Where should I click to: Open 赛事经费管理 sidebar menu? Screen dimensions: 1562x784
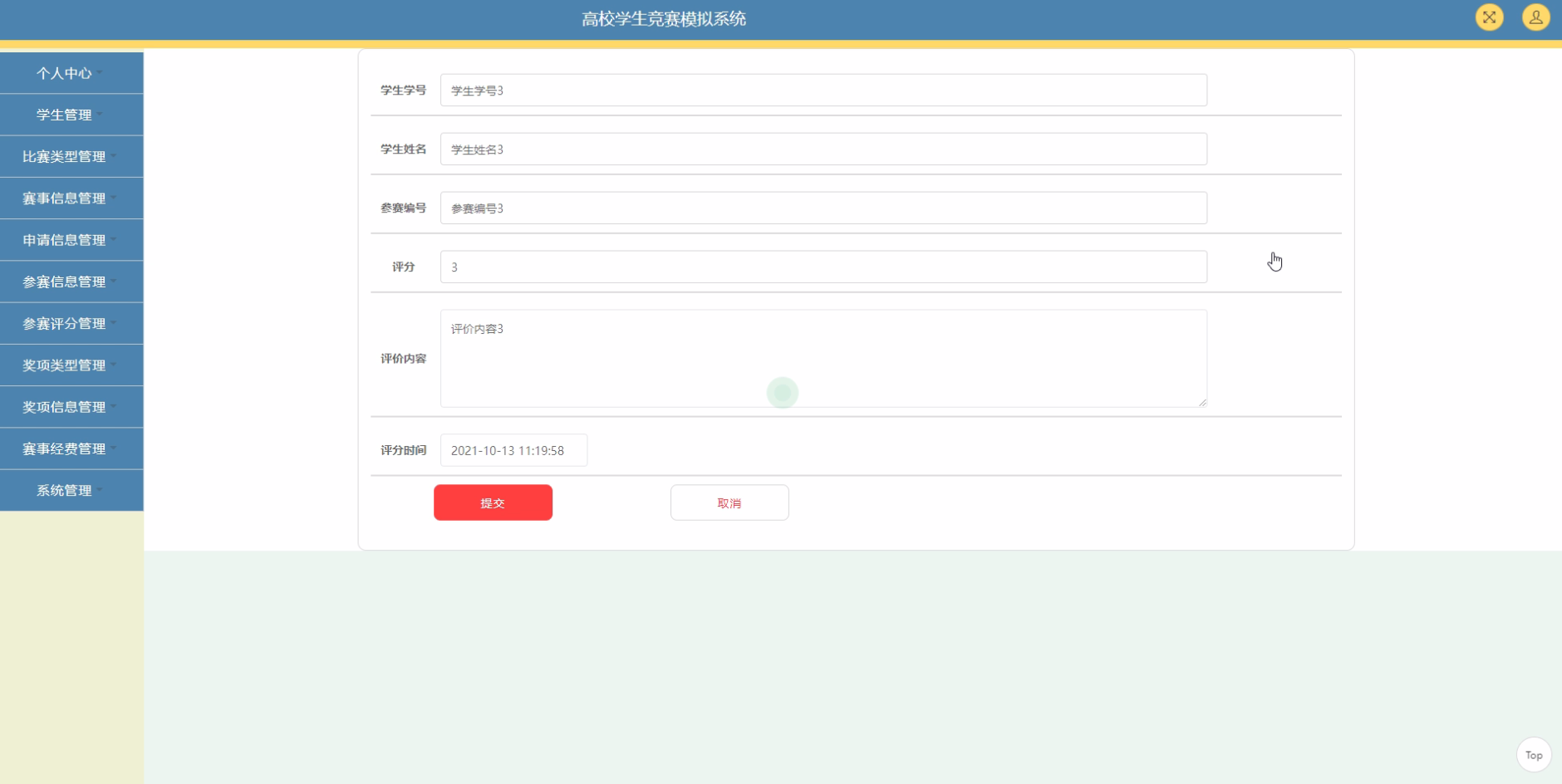(x=71, y=448)
